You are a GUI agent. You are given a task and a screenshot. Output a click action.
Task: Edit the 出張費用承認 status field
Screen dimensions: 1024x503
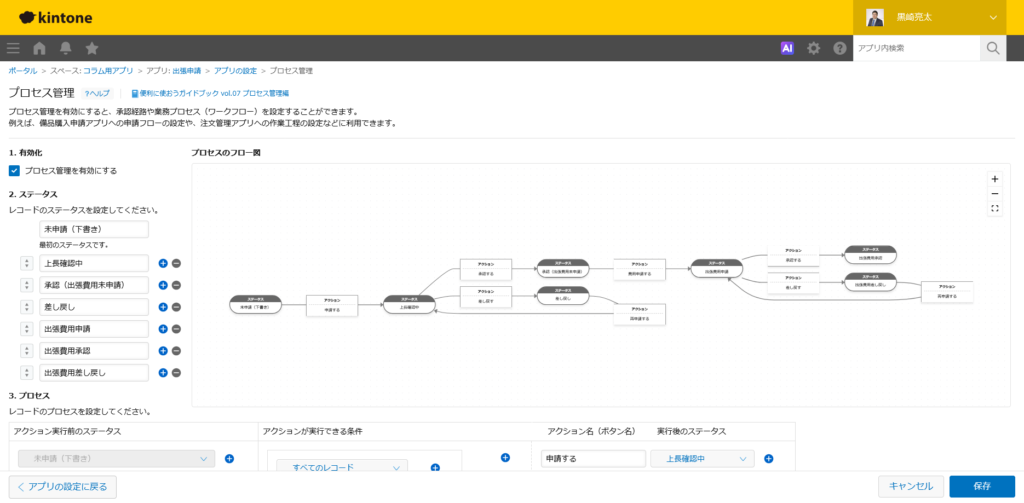click(94, 351)
